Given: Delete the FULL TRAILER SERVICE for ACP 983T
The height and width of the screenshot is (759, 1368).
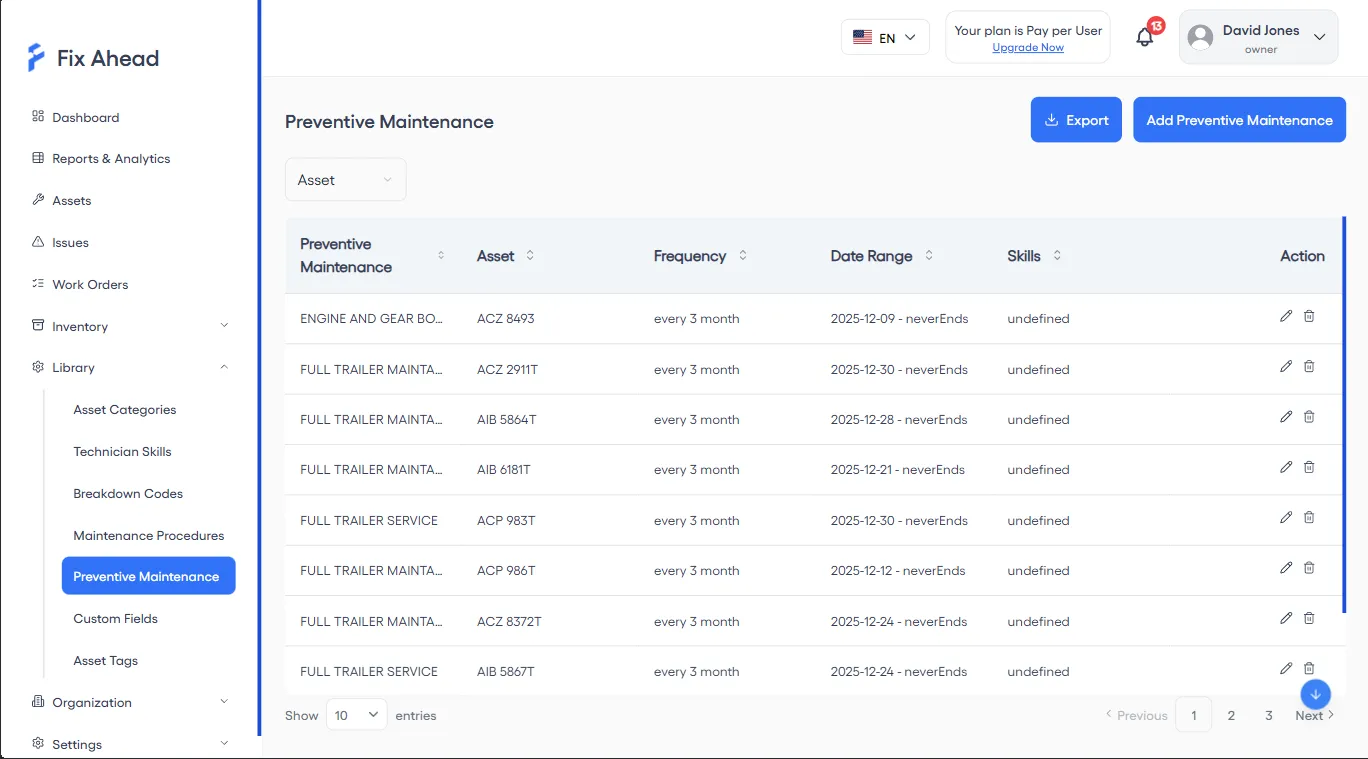Looking at the screenshot, I should 1309,517.
